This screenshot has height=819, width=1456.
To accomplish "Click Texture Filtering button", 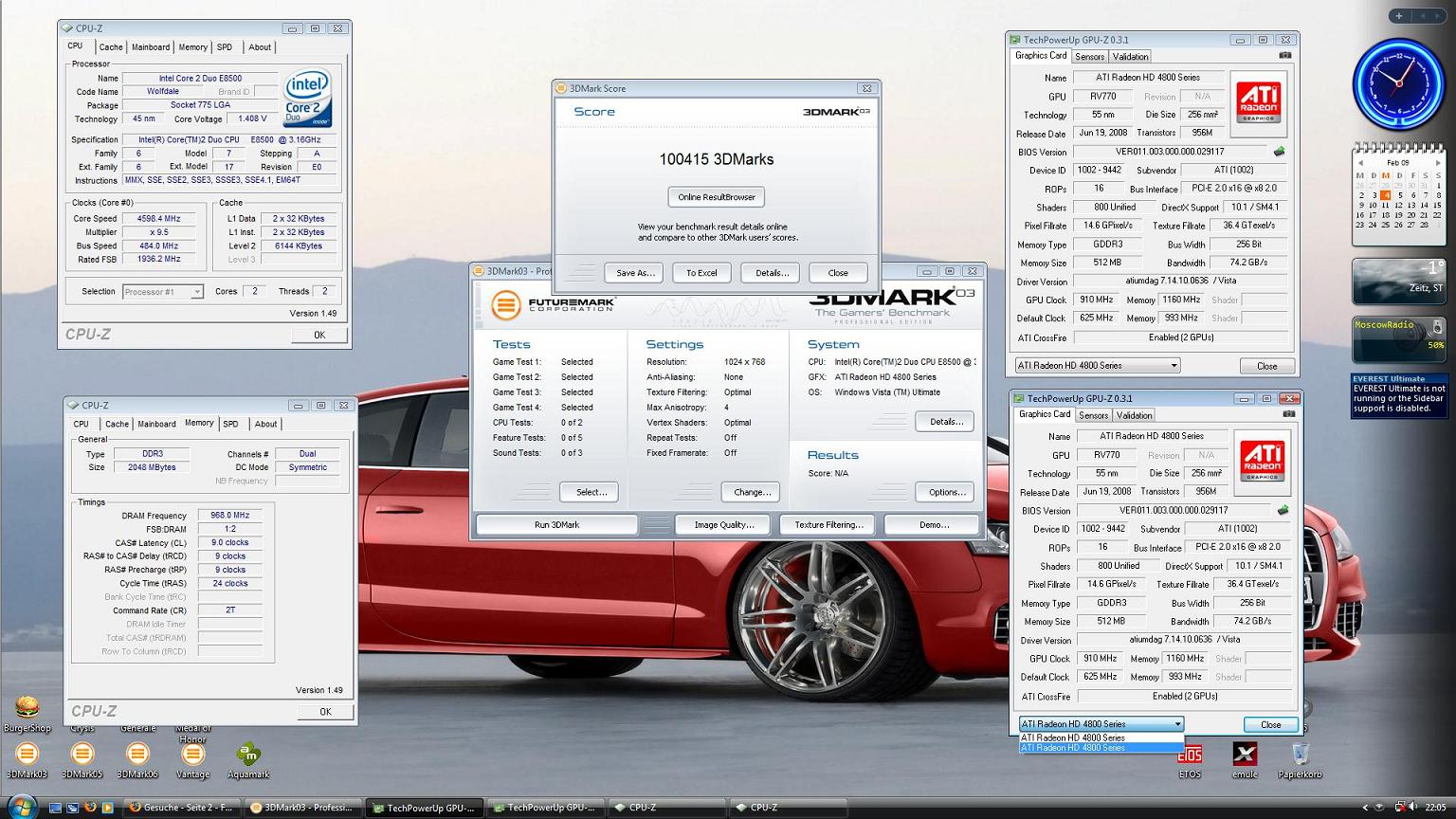I will [828, 524].
